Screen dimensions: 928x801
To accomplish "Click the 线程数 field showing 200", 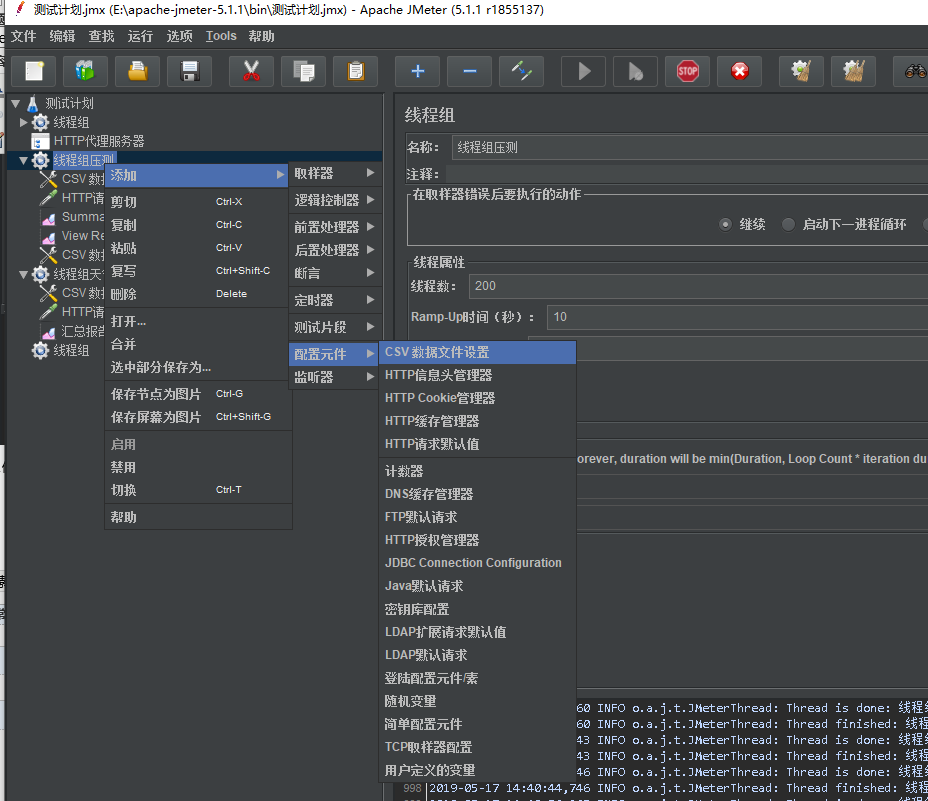I will click(698, 286).
